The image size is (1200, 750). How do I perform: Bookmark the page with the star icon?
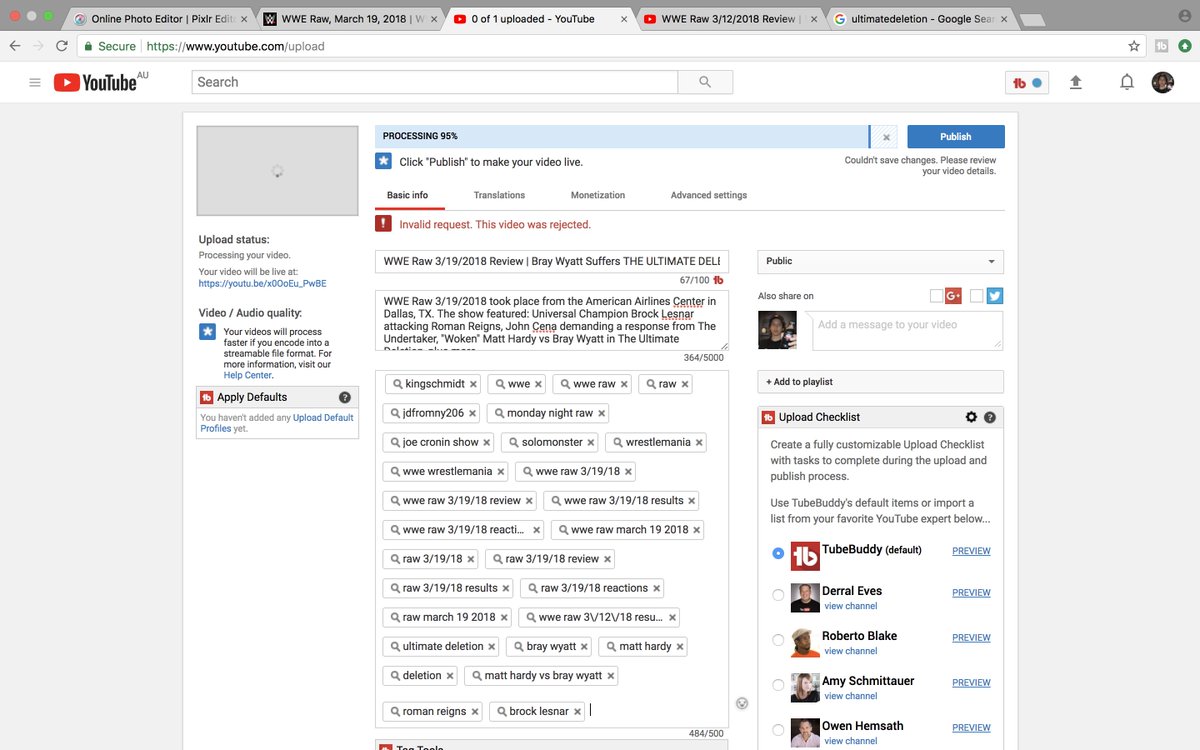coord(1134,46)
